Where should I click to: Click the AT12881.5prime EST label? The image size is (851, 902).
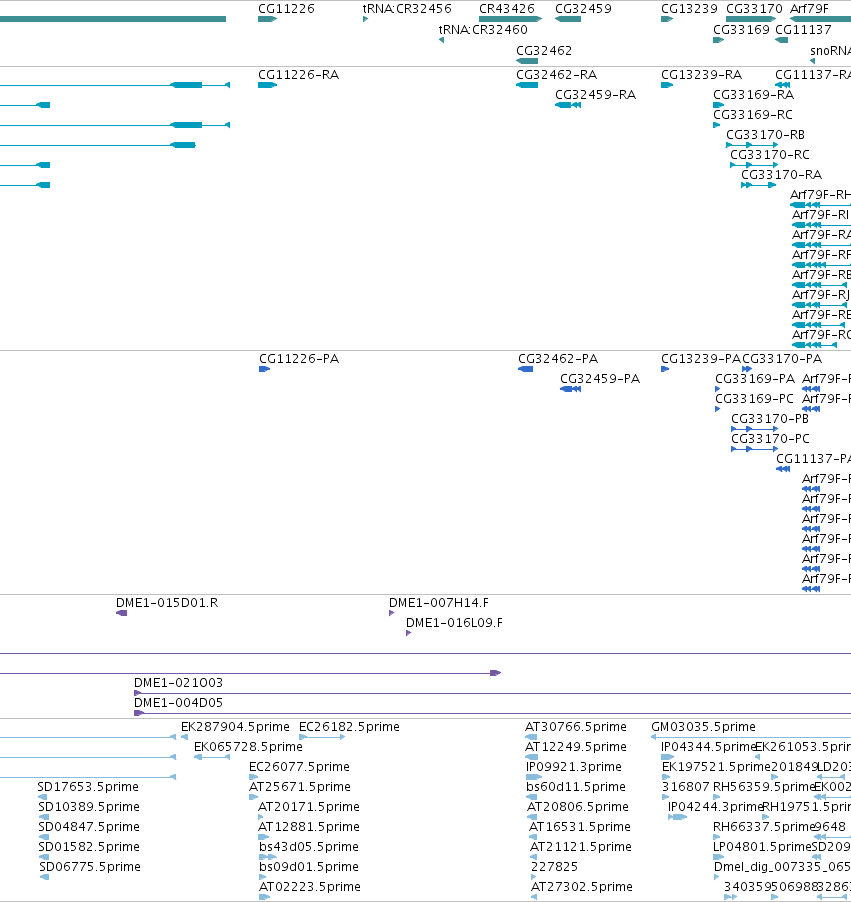click(308, 827)
